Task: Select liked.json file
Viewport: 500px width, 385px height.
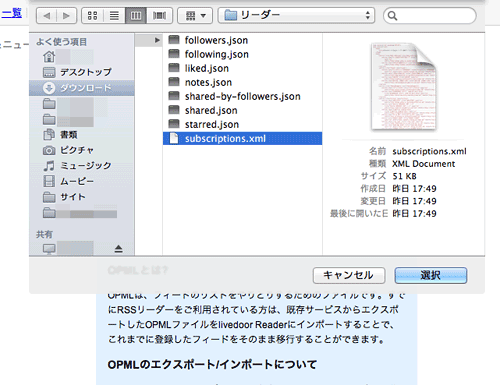Action: pos(242,68)
